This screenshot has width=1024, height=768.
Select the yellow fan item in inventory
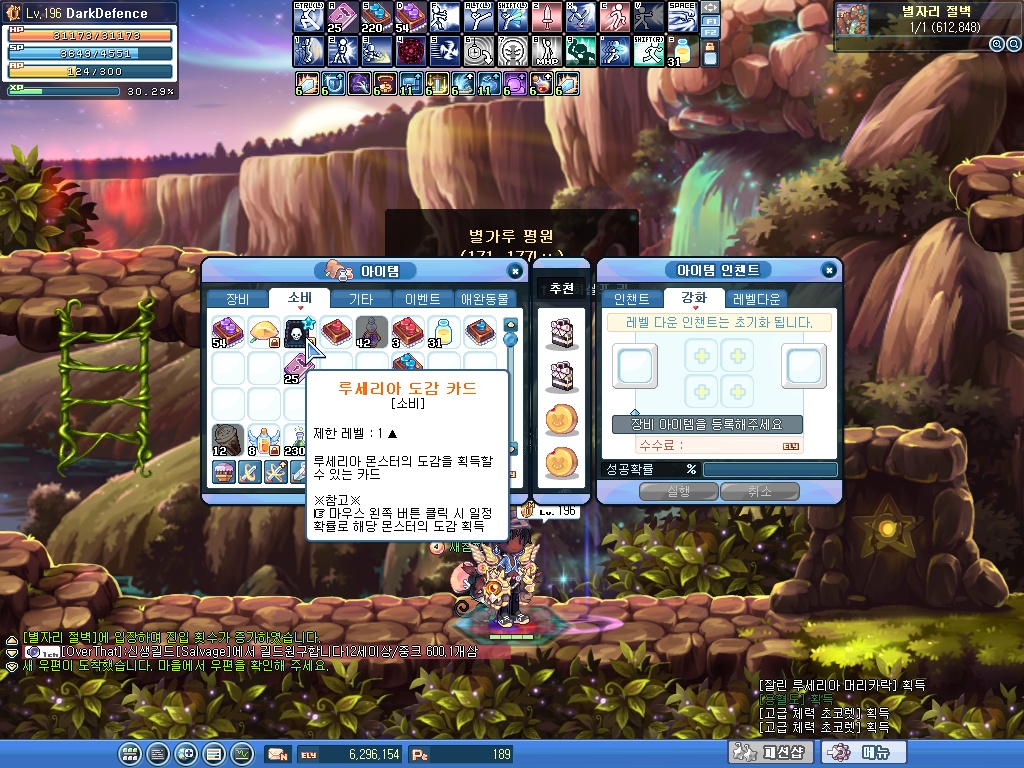point(264,332)
